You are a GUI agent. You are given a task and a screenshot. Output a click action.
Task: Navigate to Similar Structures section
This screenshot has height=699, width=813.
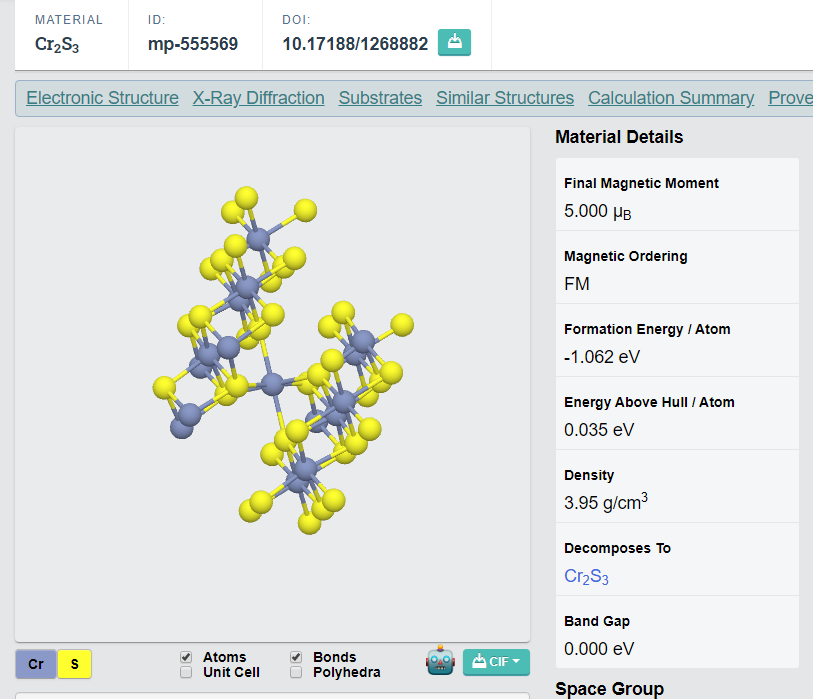(x=505, y=98)
